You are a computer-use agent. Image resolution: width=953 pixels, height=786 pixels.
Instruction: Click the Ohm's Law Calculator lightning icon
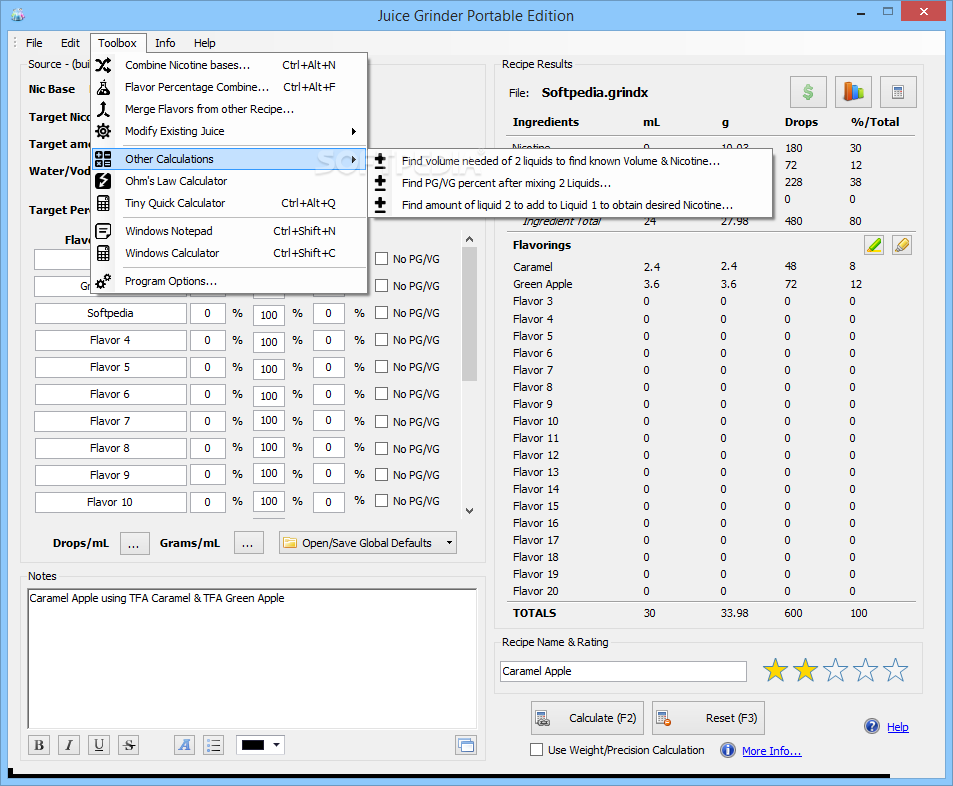pos(103,181)
